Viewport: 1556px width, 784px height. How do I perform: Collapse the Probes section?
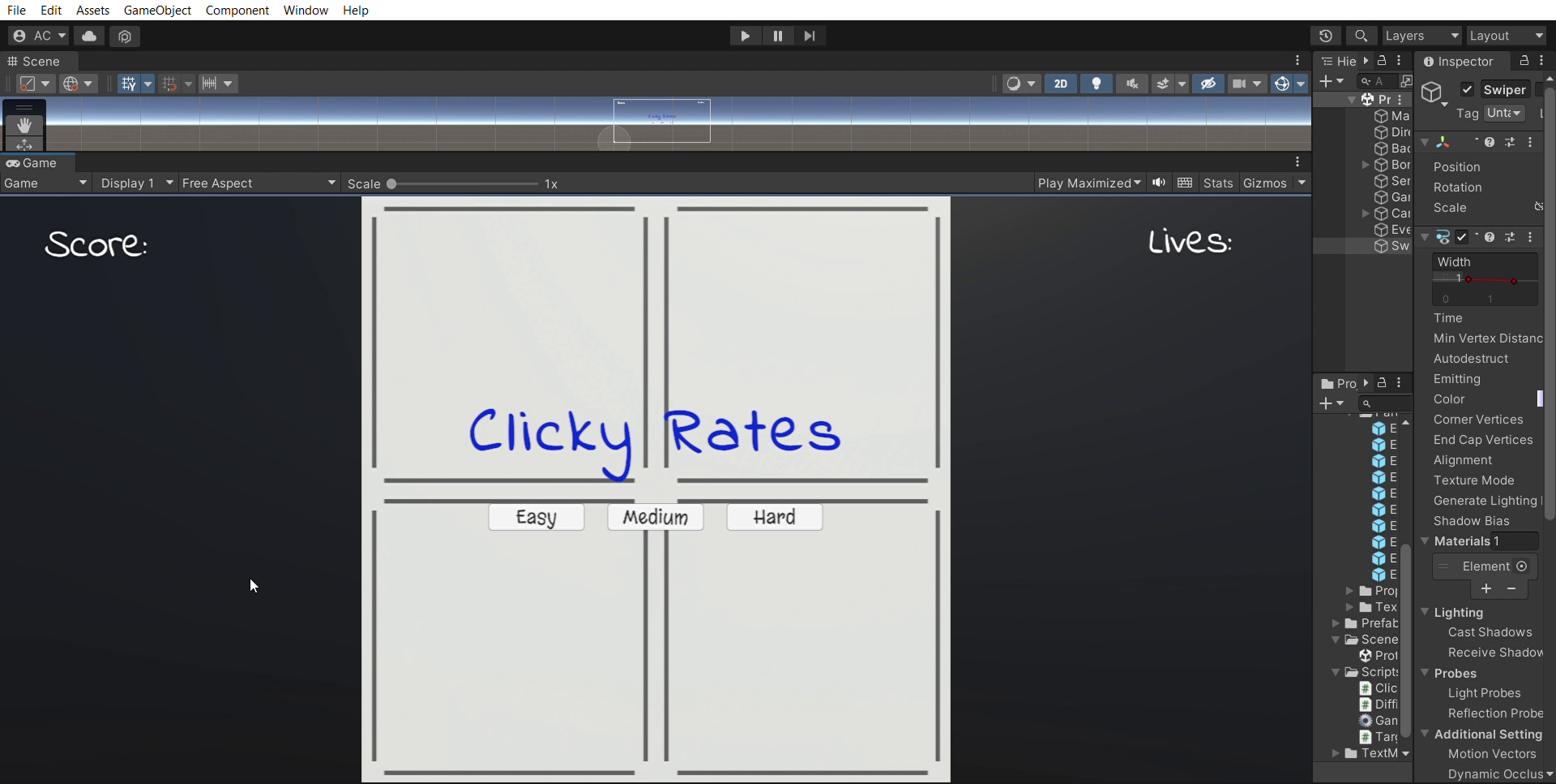pyautogui.click(x=1425, y=673)
